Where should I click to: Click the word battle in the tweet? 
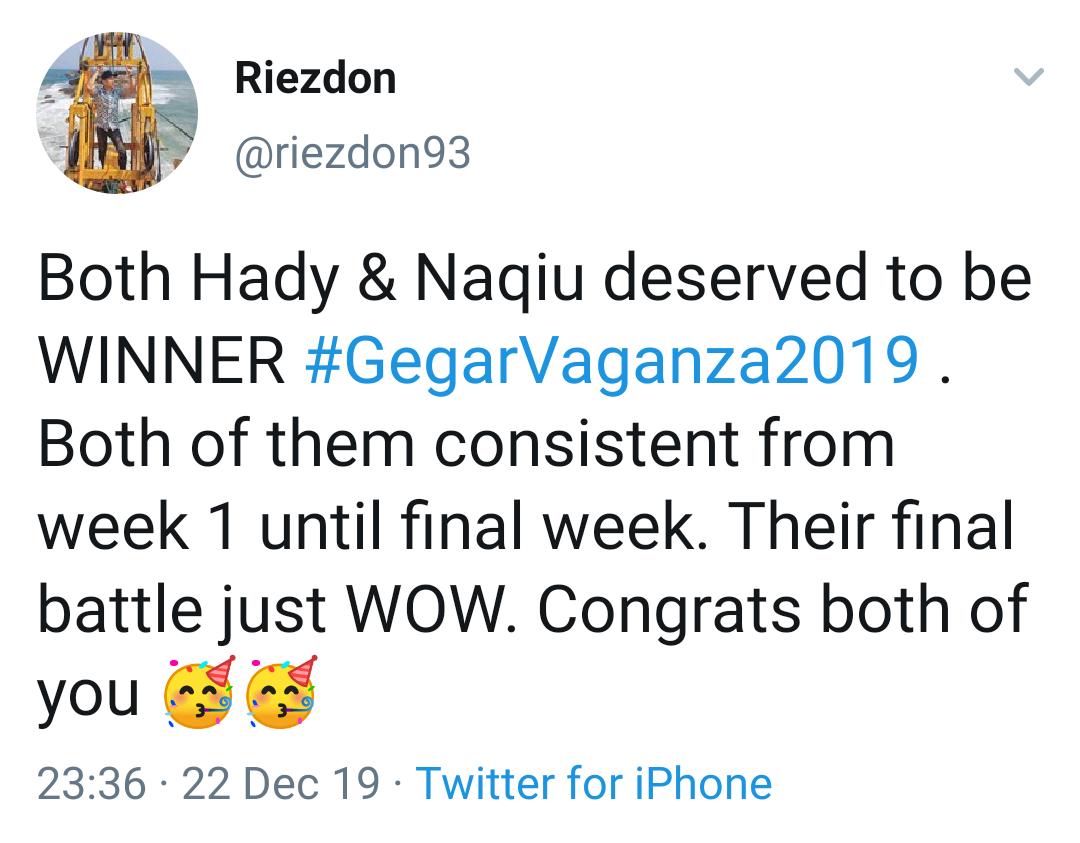pos(120,610)
